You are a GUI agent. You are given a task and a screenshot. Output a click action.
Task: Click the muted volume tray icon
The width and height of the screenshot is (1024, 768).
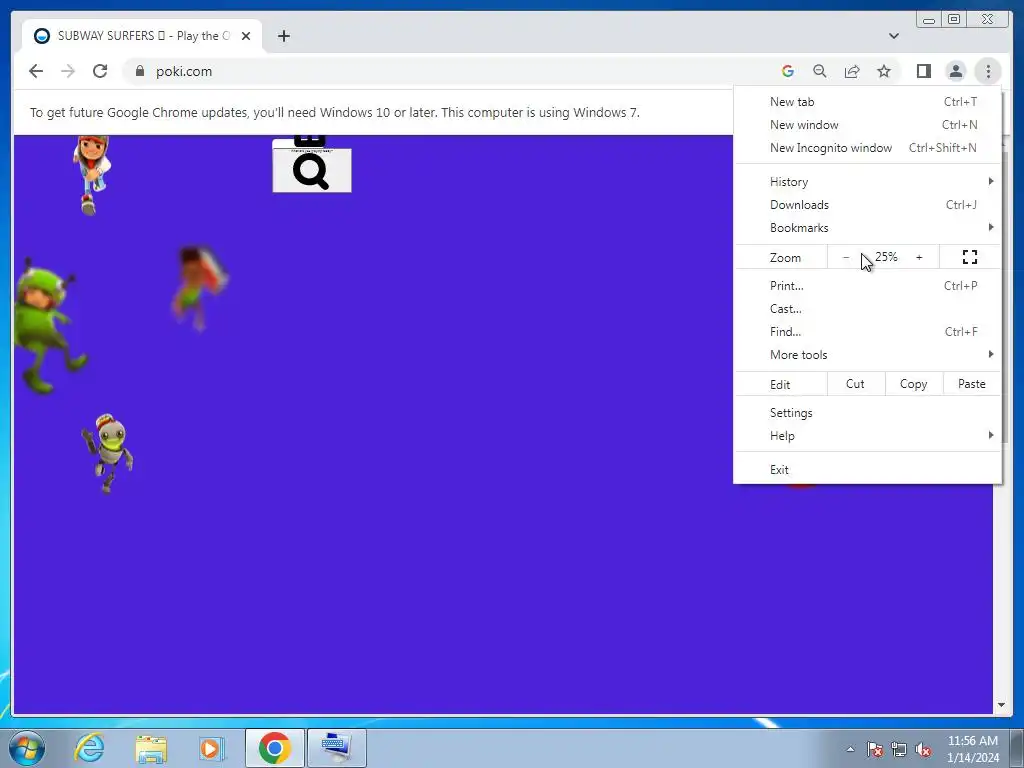coord(923,750)
